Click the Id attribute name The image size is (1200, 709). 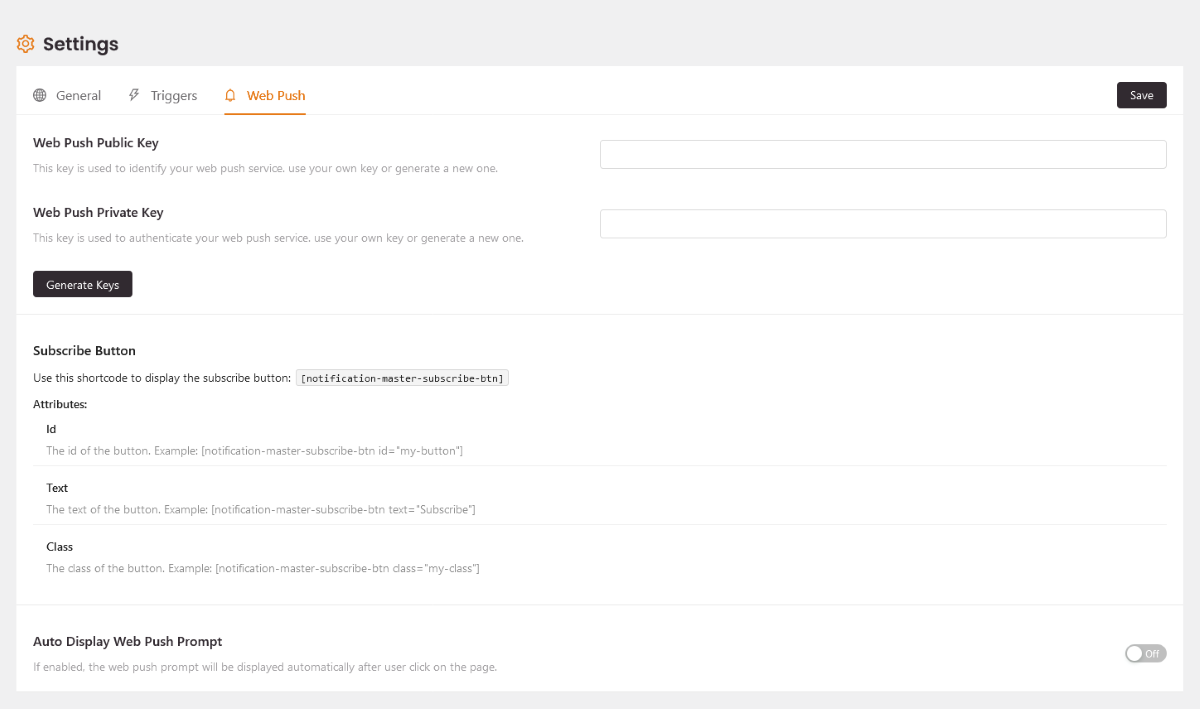click(51, 429)
